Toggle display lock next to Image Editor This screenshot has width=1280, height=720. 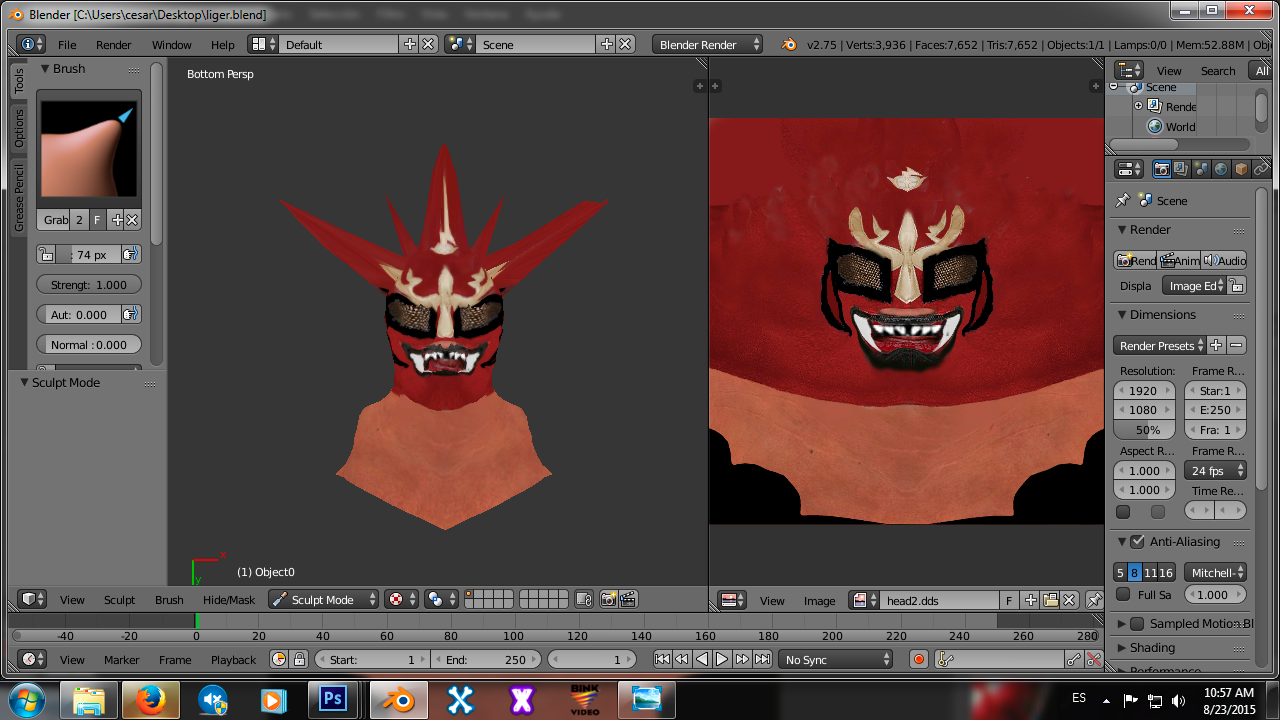pyautogui.click(x=1237, y=285)
